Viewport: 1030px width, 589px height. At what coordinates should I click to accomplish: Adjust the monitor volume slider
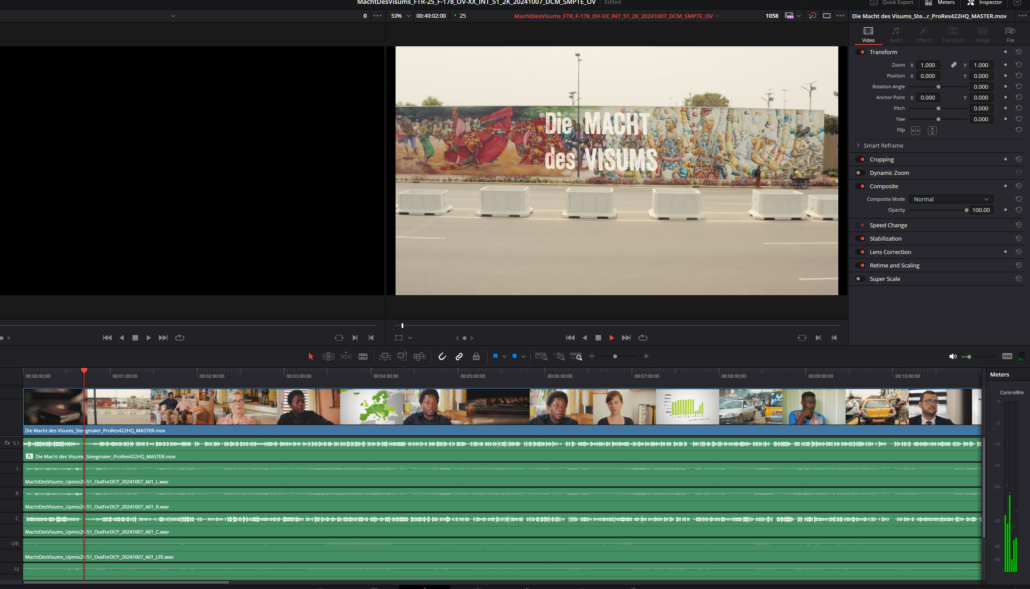[x=969, y=357]
